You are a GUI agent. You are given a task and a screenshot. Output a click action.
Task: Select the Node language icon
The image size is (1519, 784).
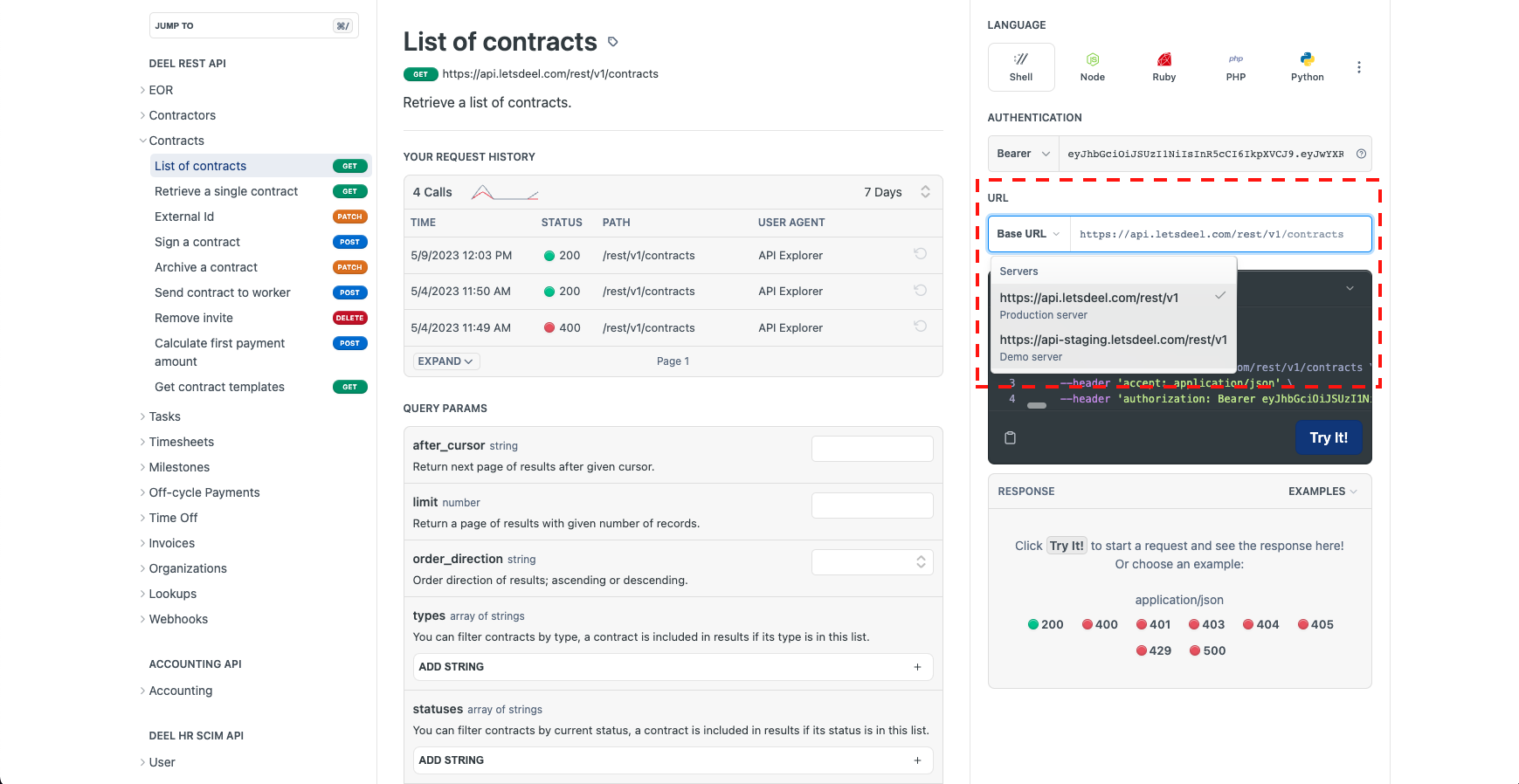(x=1093, y=67)
